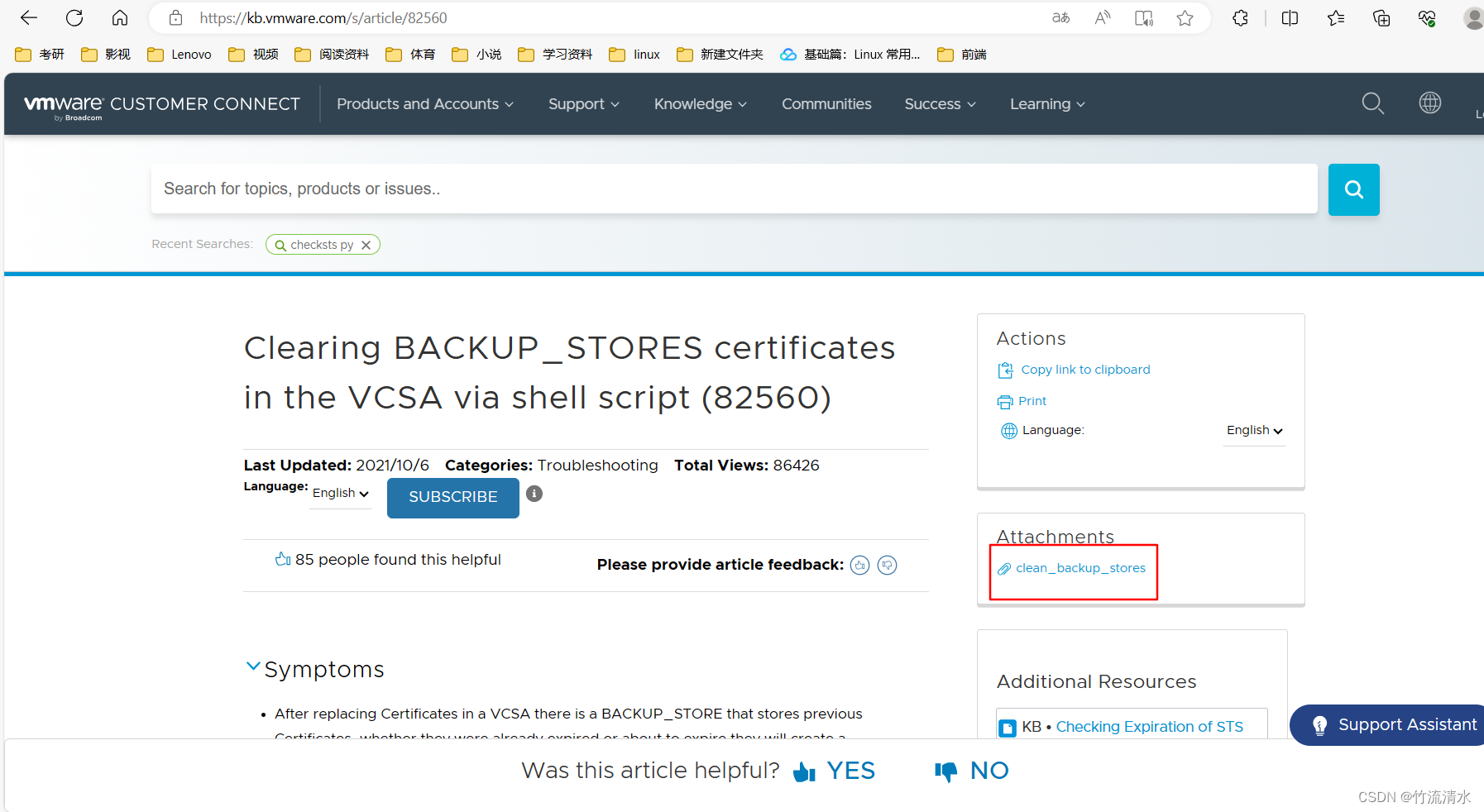1484x812 pixels.
Task: Open the linux bookmarks folder
Action: click(634, 55)
